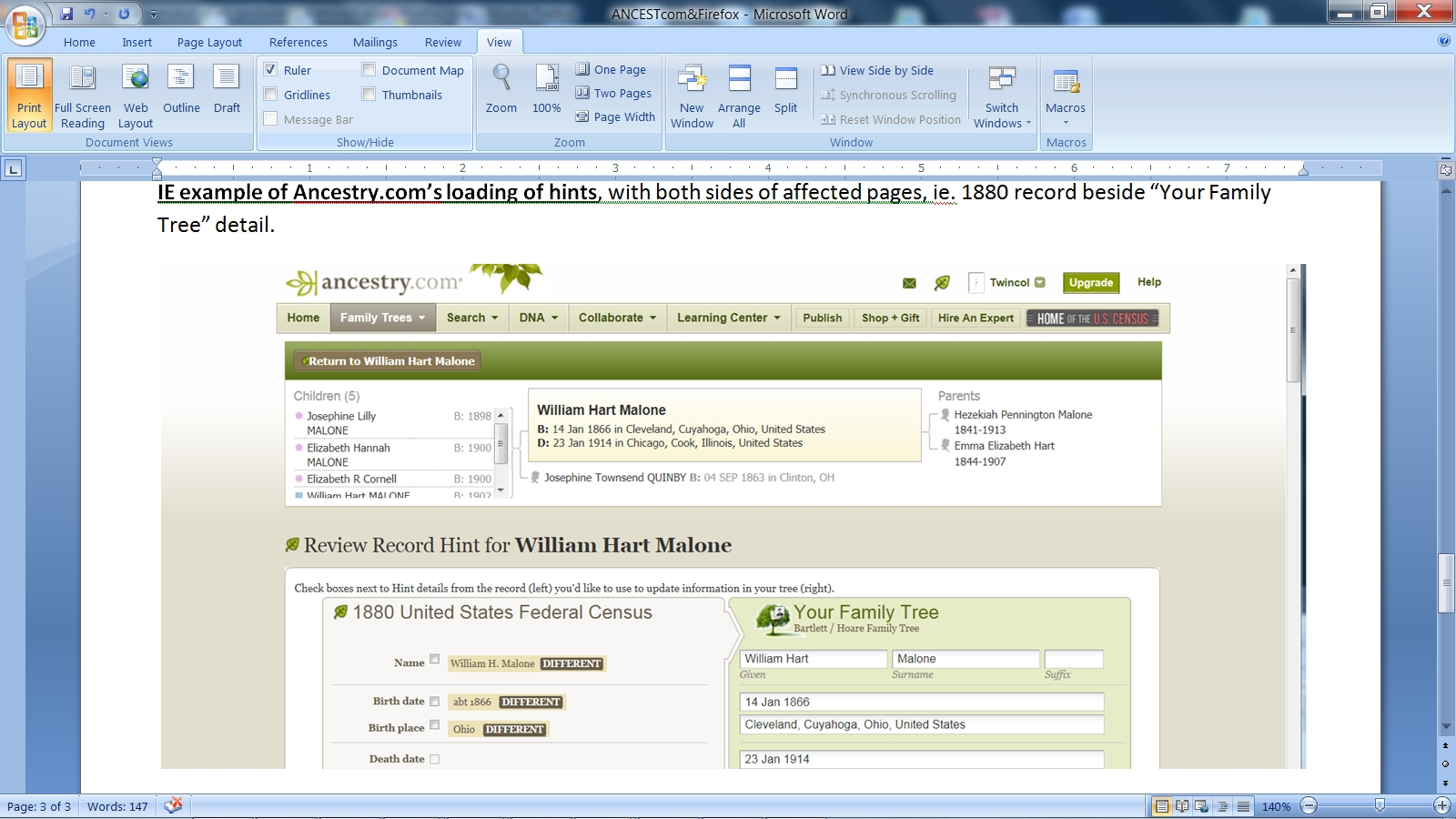Open the Zoom dialog magnifier

pyautogui.click(x=500, y=90)
